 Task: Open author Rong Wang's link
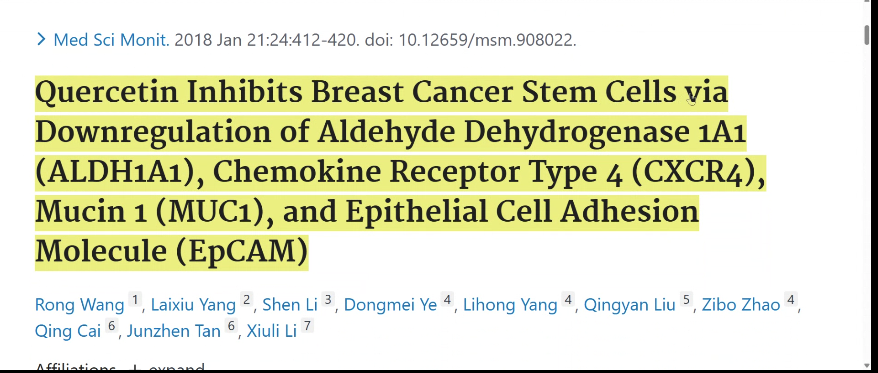point(80,305)
